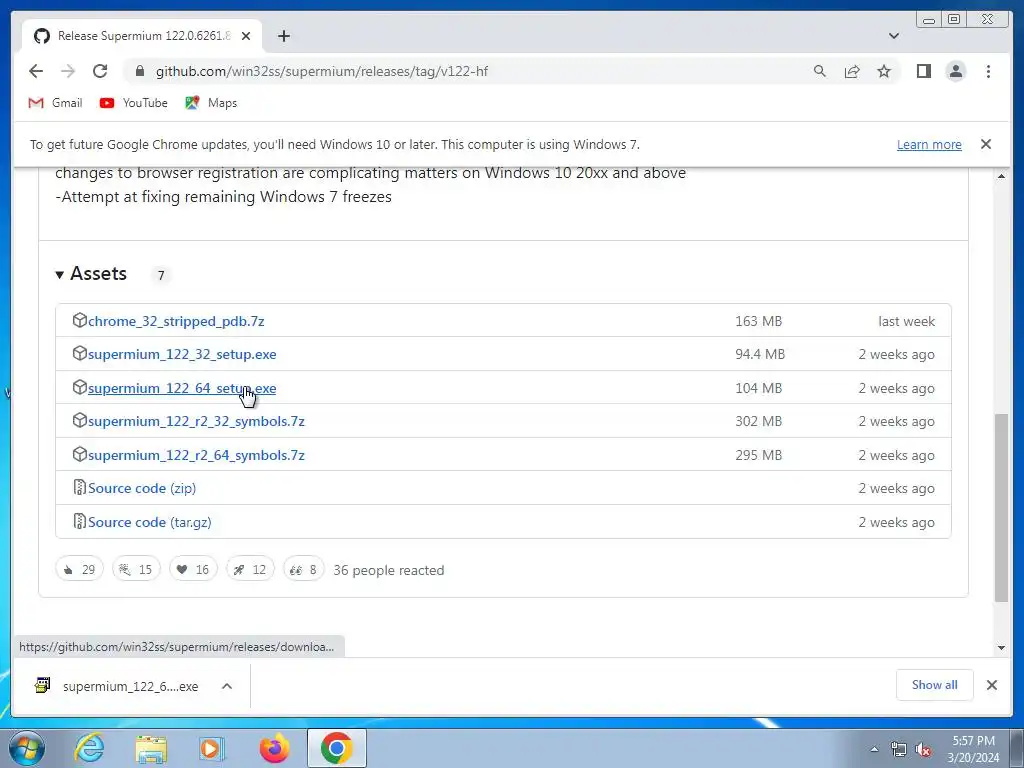Open the tab search dropdown arrow
This screenshot has width=1024, height=768.
point(893,36)
